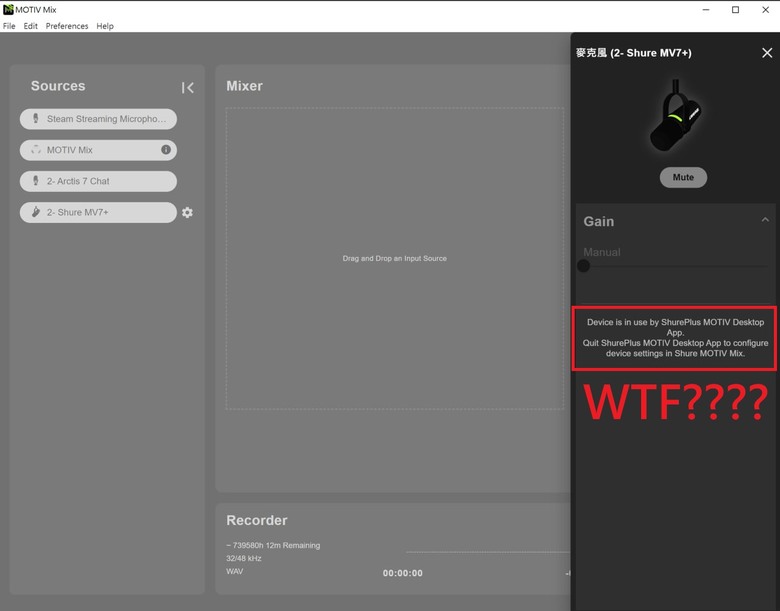Image resolution: width=780 pixels, height=611 pixels.
Task: Click the Recorder heading
Action: [x=257, y=520]
